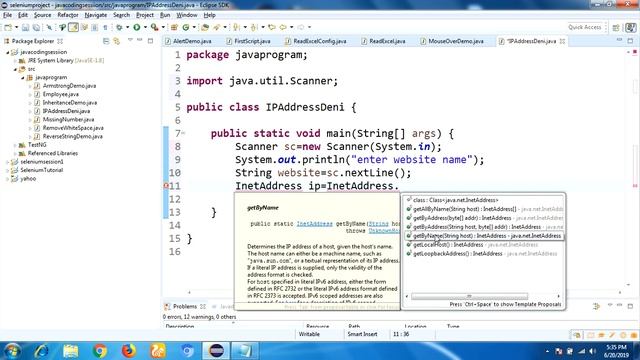640x360 pixels.
Task: Open ReverseStringDemo.java in Package Explorer
Action: (72, 137)
